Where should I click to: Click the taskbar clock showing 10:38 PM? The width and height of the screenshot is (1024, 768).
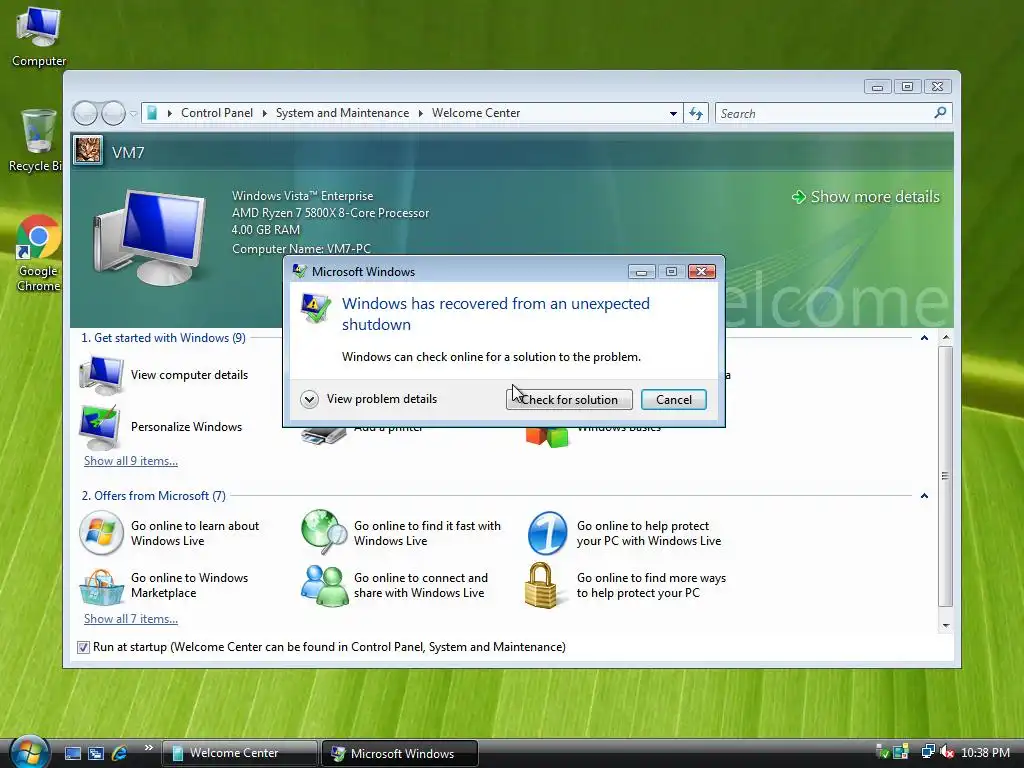(x=985, y=753)
